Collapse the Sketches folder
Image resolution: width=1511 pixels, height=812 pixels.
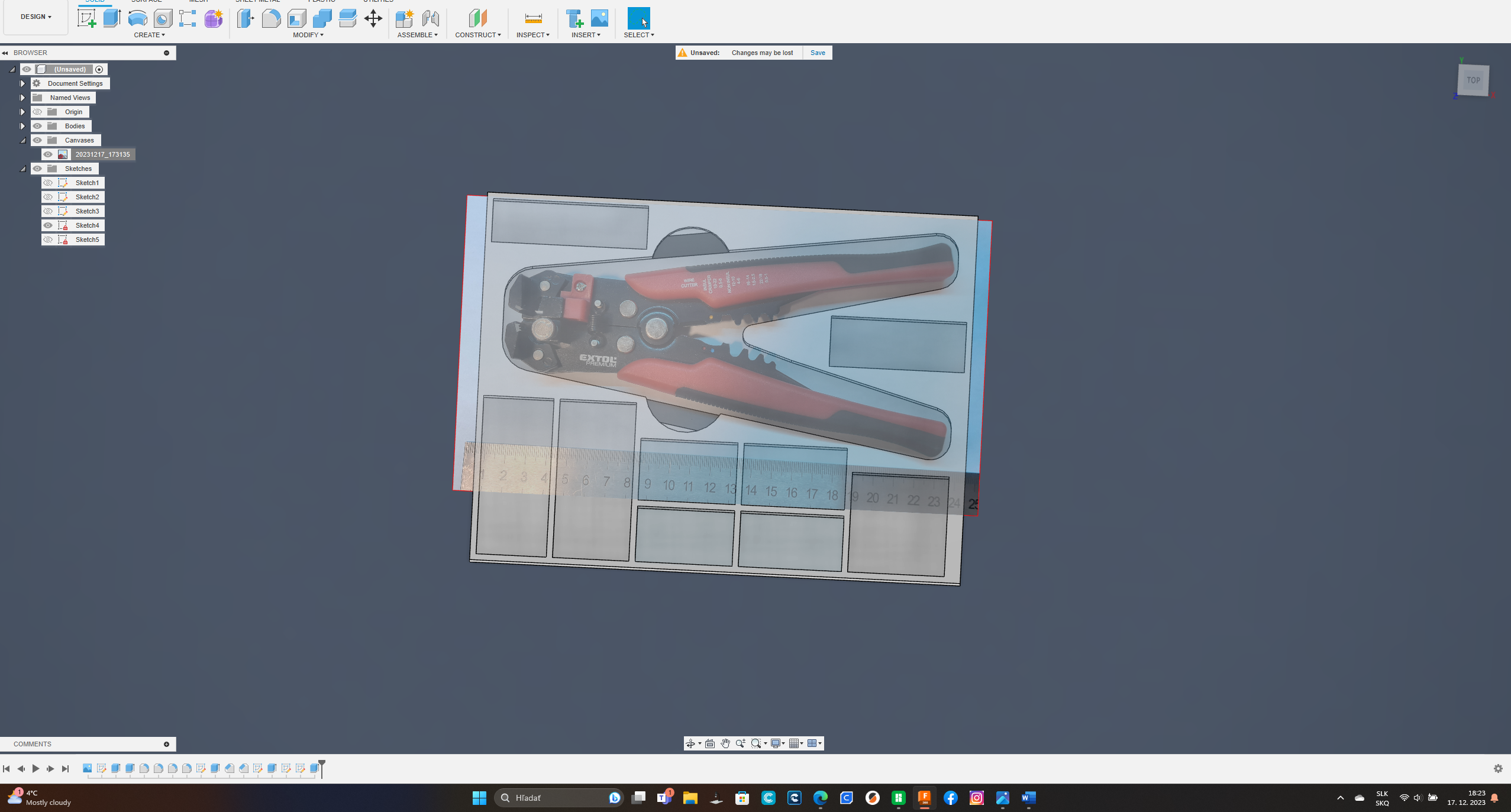[x=22, y=169]
